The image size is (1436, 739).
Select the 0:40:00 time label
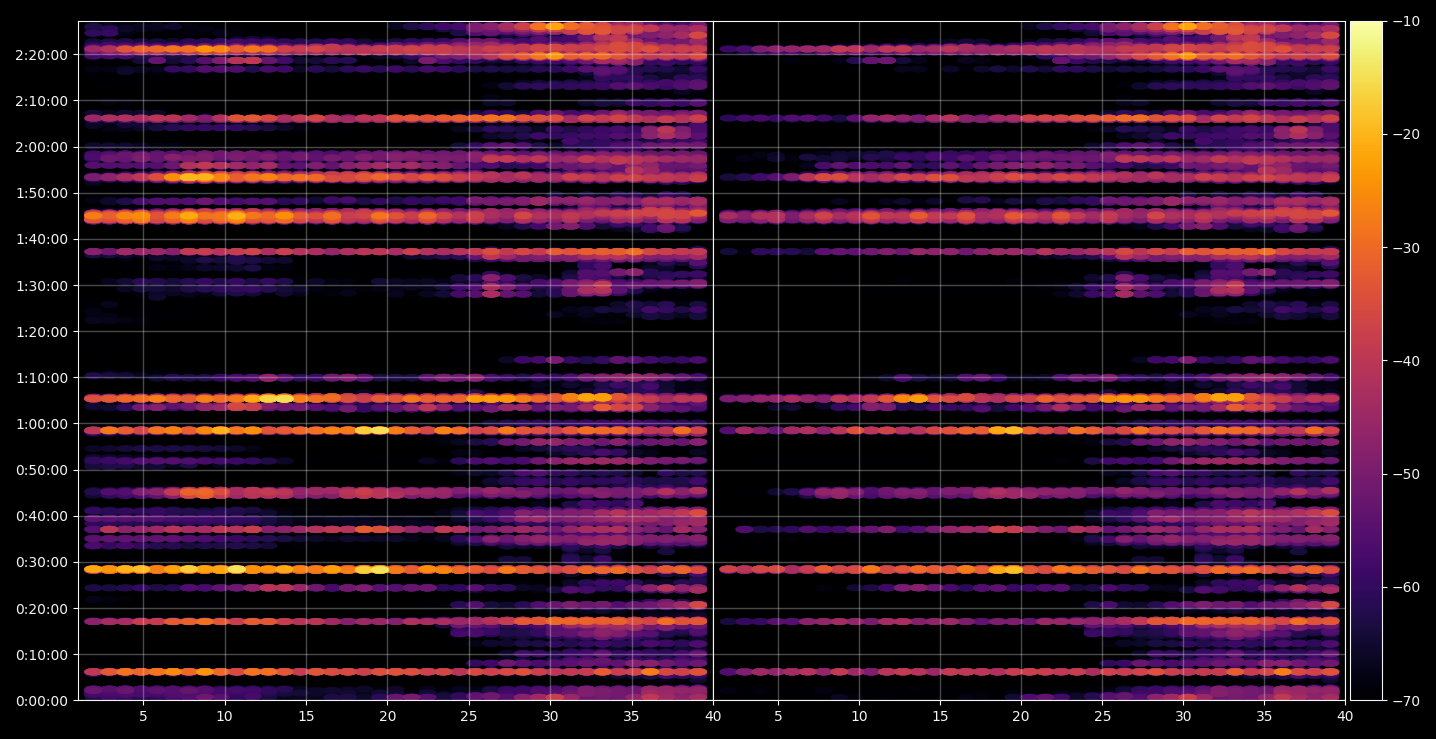(x=41, y=516)
